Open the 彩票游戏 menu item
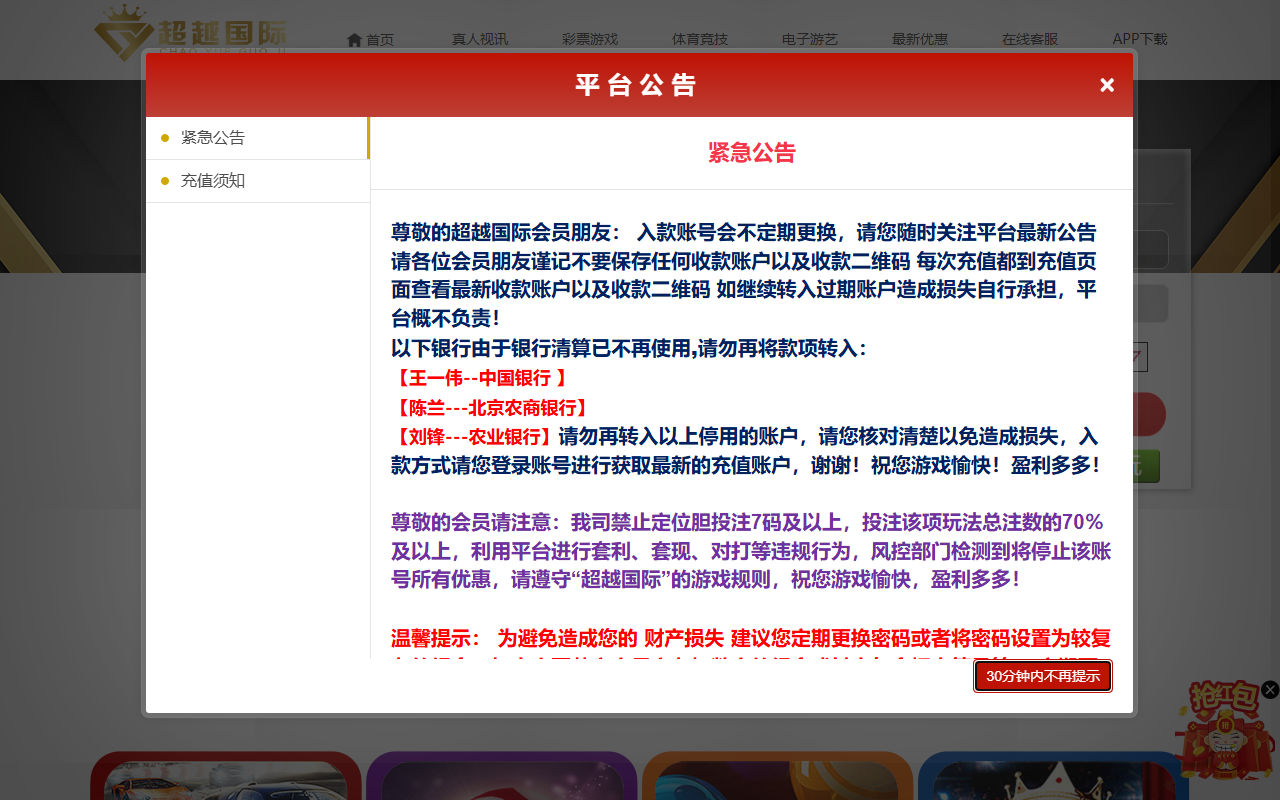 tap(590, 40)
